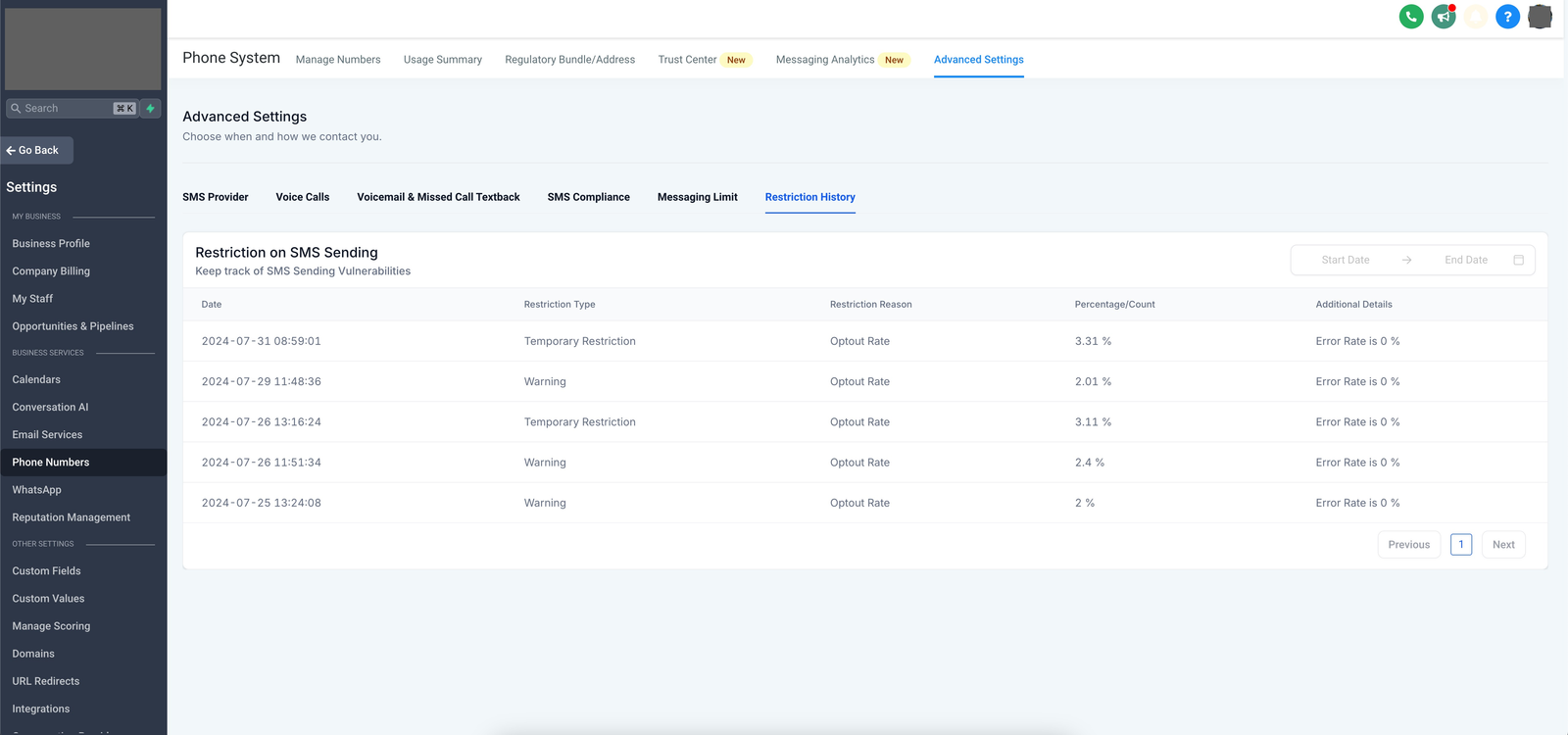Switch to the SMS Compliance tab
1568x735 pixels.
588,197
